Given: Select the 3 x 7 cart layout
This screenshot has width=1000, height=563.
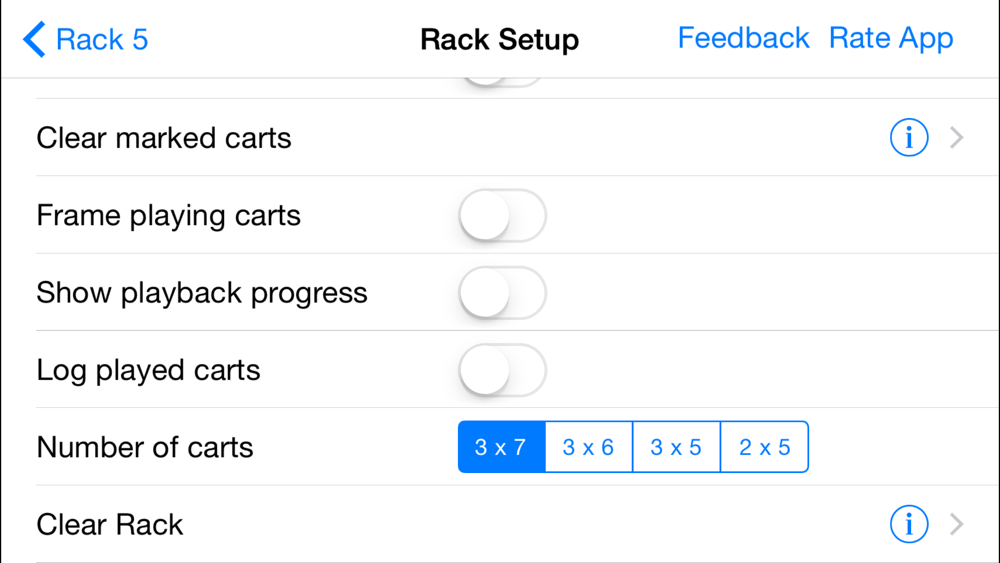Looking at the screenshot, I should pyautogui.click(x=501, y=447).
